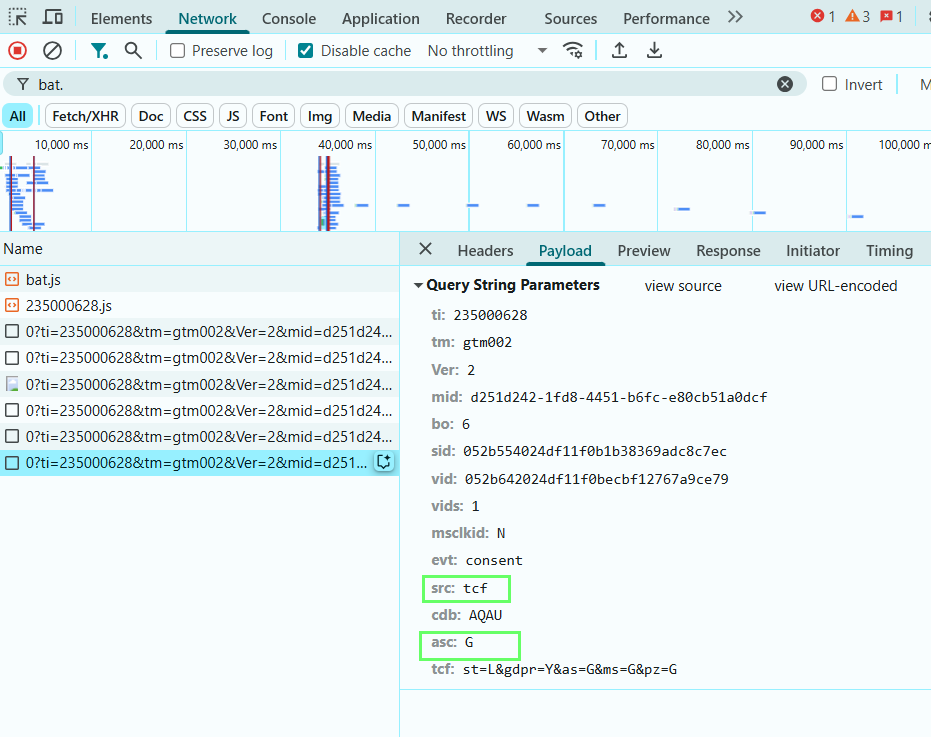Tick the Invert filter checkbox
This screenshot has width=931, height=737.
(x=829, y=84)
